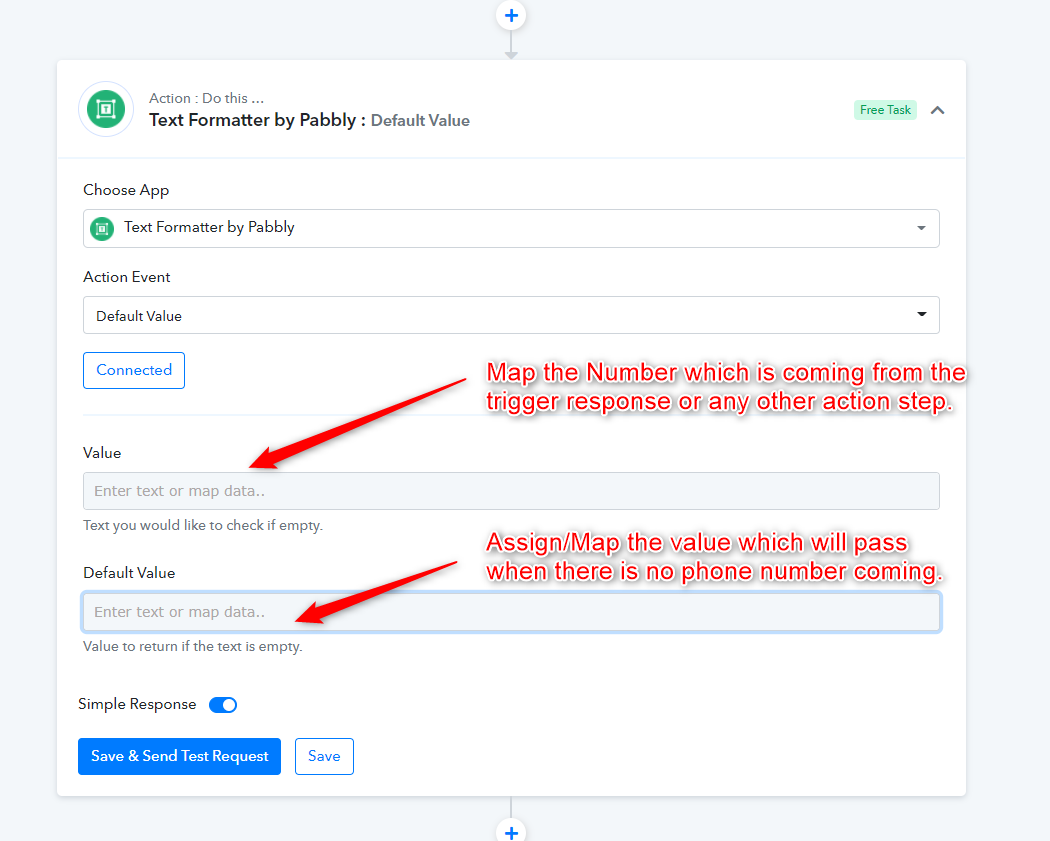This screenshot has height=841, width=1050.
Task: Click the 'Action : Do this ...' label
Action: [x=206, y=98]
